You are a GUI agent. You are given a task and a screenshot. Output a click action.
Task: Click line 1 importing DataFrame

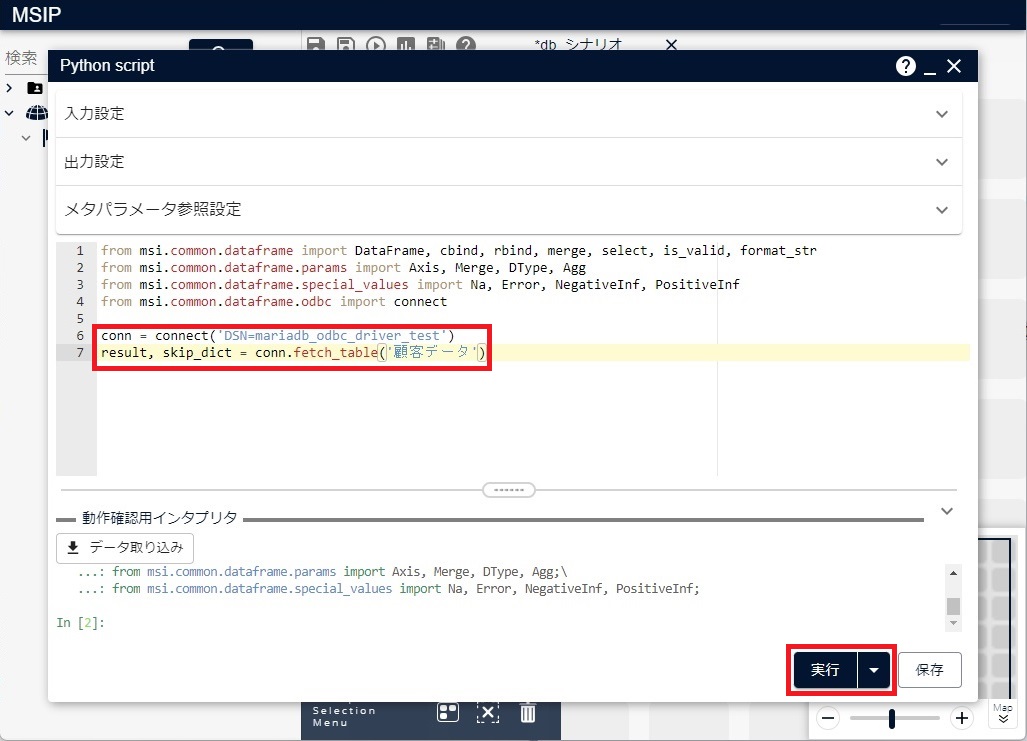point(458,250)
